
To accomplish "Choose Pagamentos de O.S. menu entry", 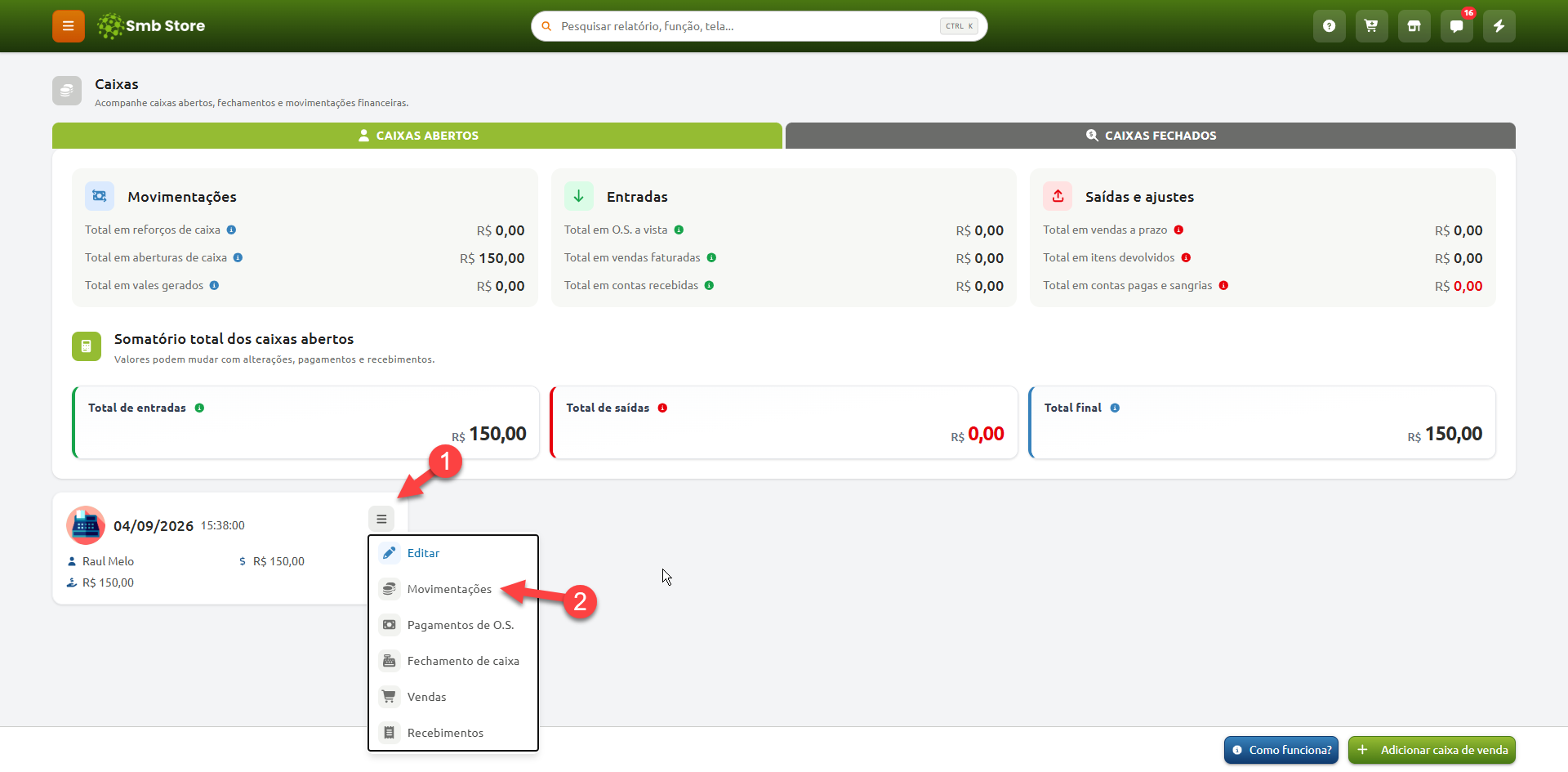I will point(453,625).
